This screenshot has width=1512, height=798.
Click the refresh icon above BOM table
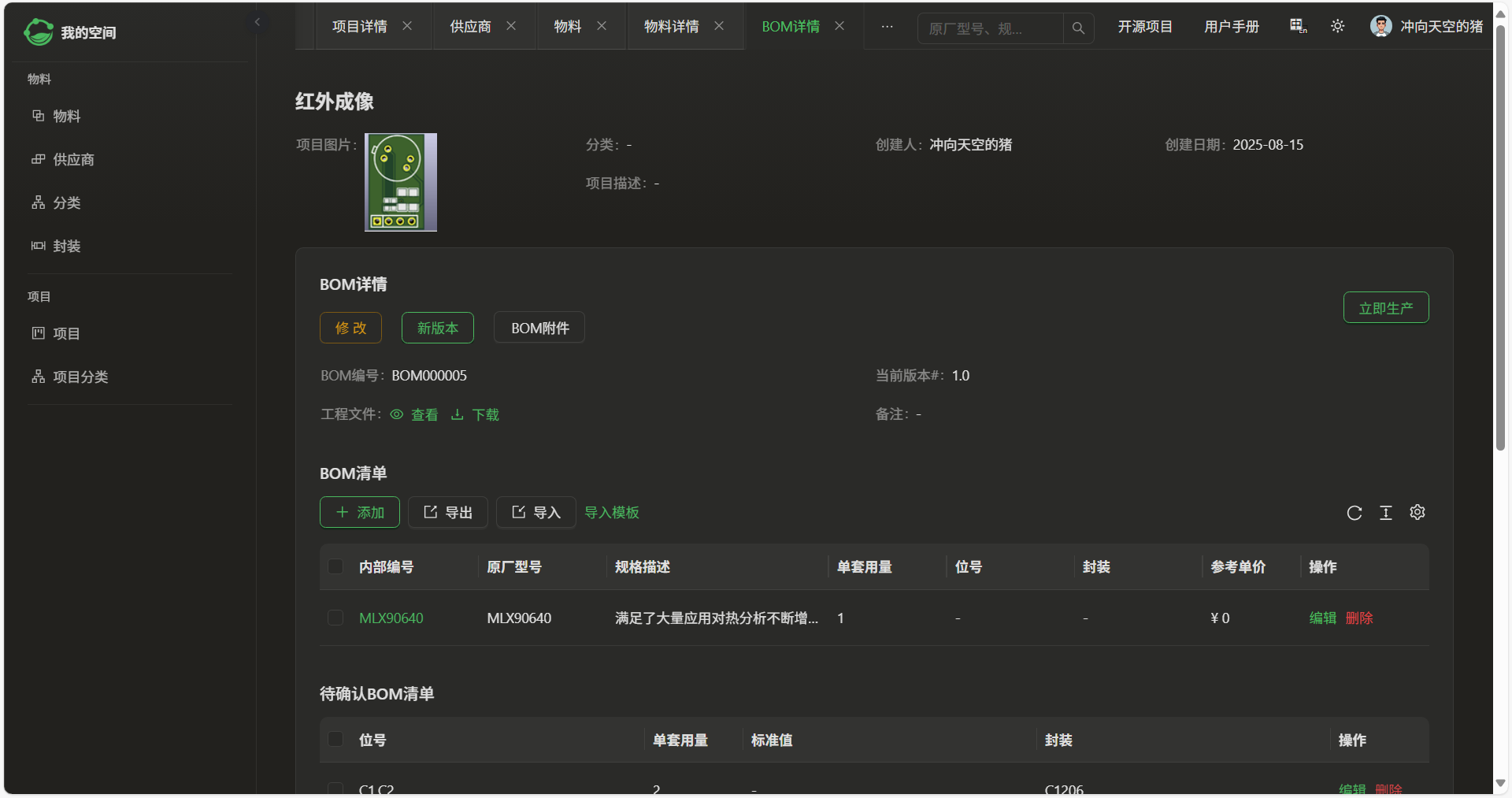[1354, 513]
